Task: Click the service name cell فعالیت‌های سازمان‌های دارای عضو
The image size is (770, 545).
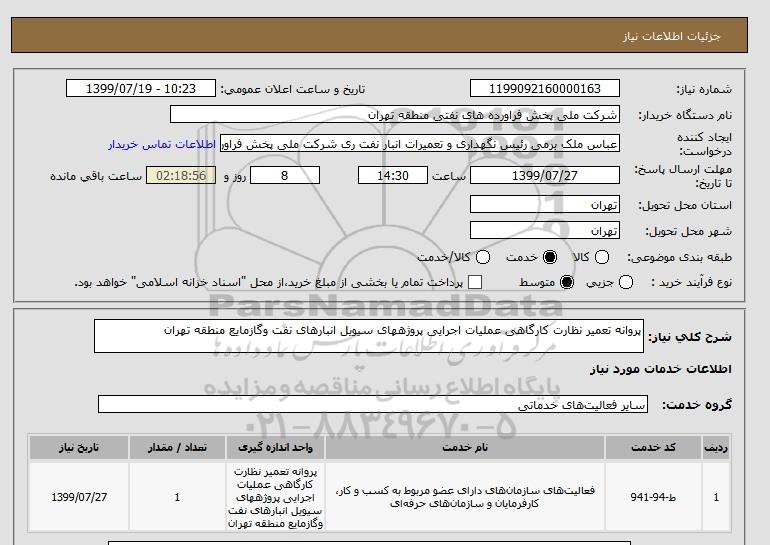Action: pyautogui.click(x=465, y=497)
